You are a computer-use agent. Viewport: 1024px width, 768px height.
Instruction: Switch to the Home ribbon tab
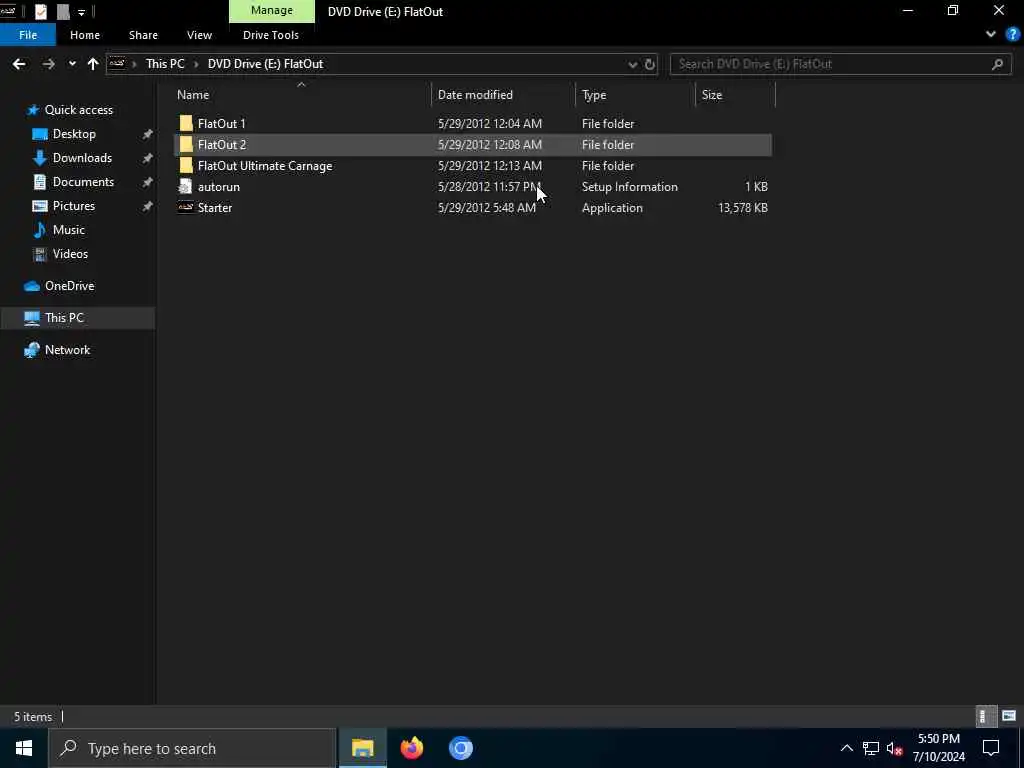click(85, 35)
